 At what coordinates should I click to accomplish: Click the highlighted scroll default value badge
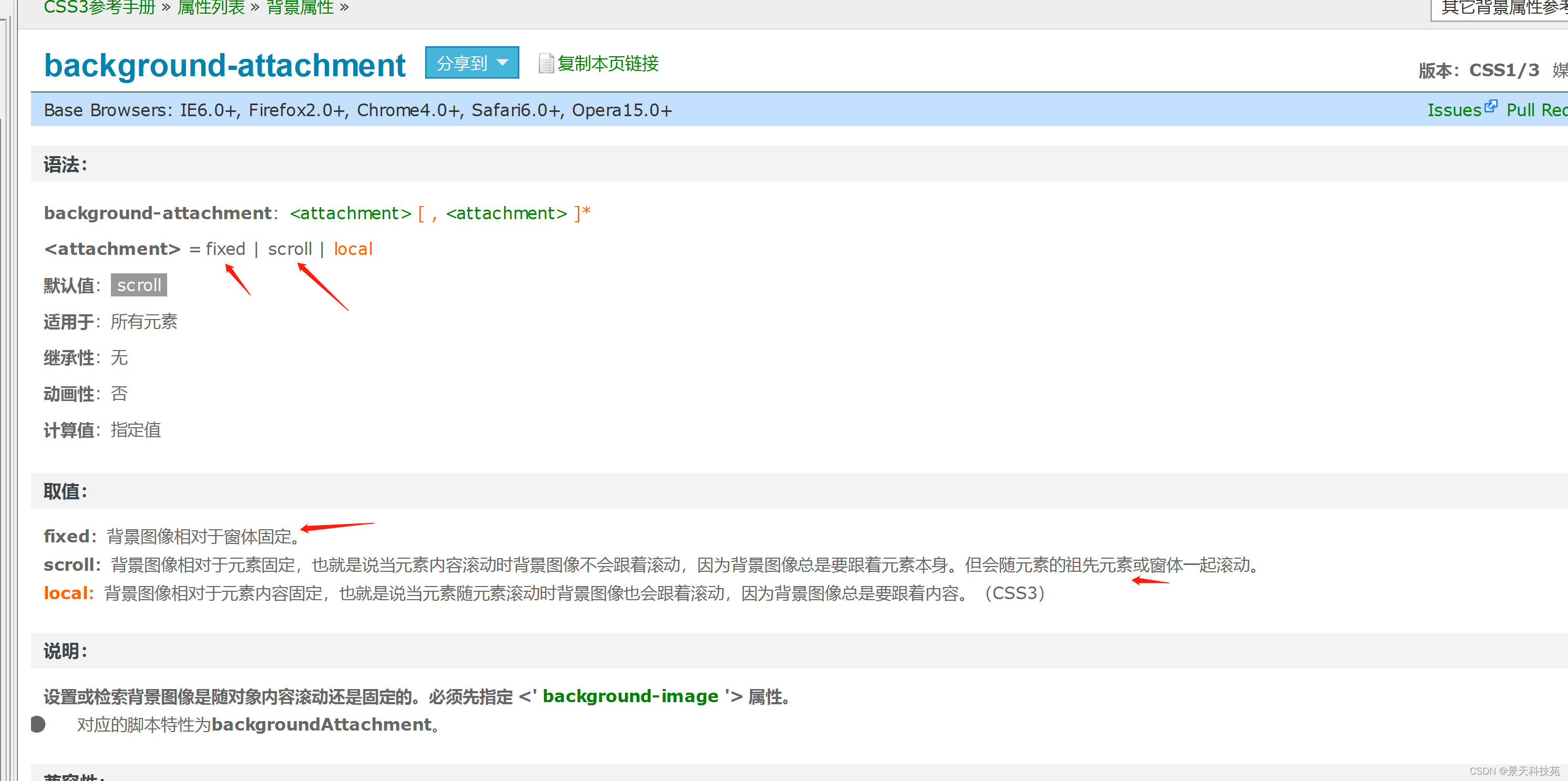pos(139,285)
